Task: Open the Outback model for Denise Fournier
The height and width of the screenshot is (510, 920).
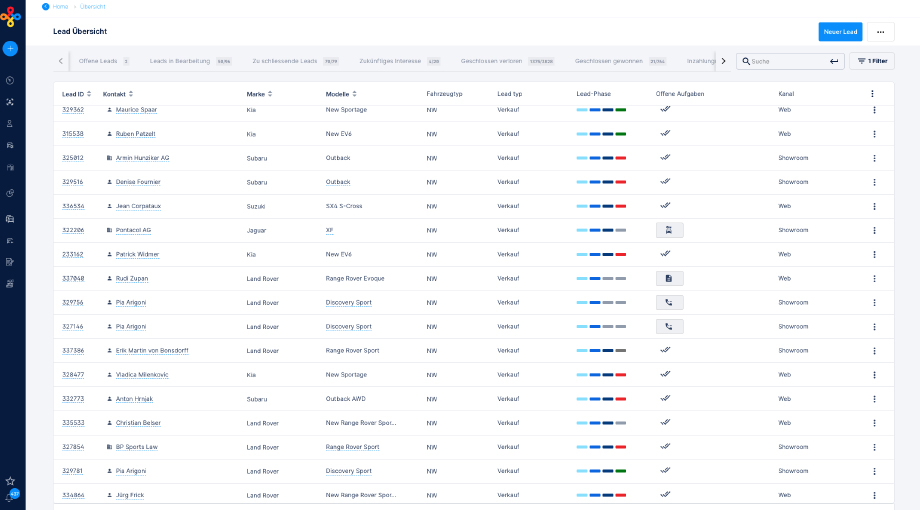Action: click(x=338, y=182)
